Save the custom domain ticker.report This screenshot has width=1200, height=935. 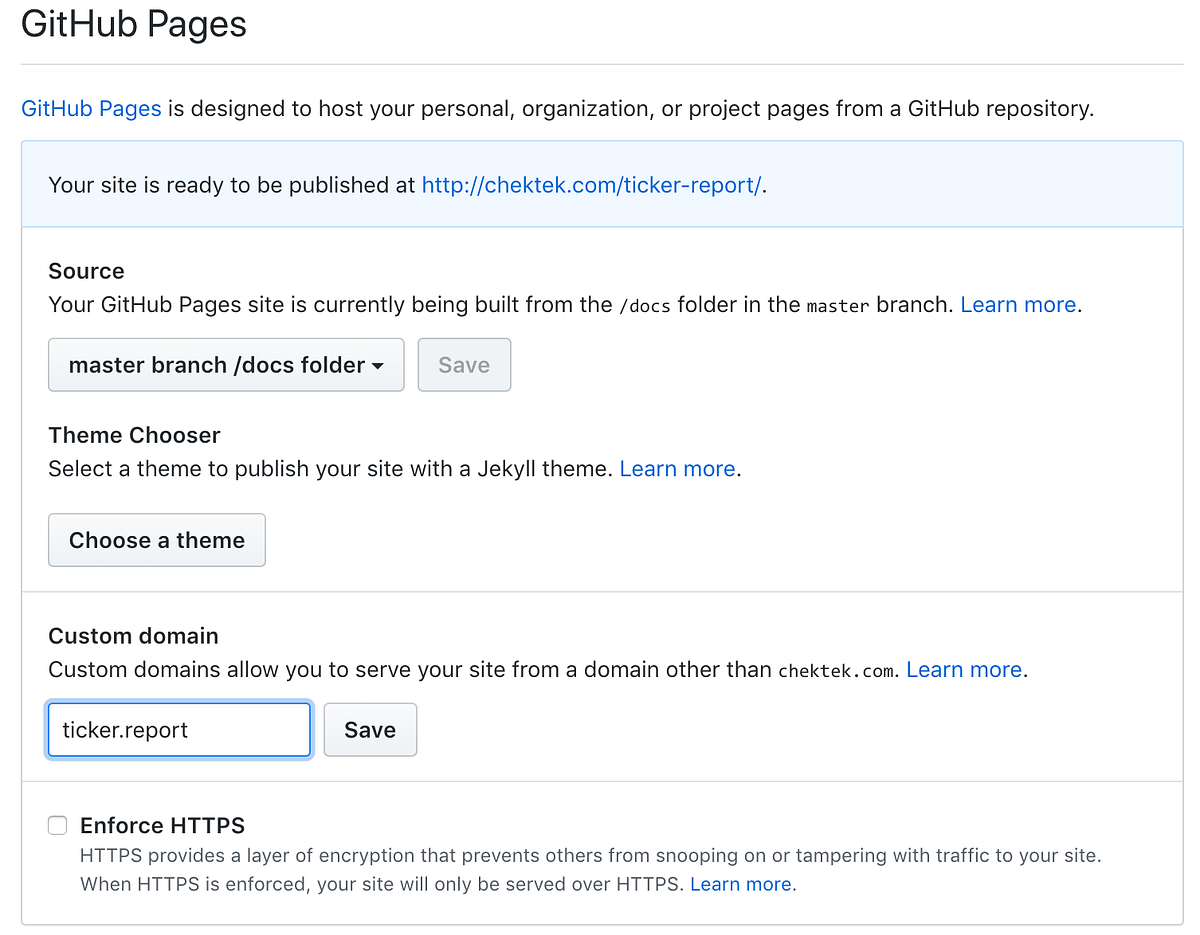(x=370, y=729)
